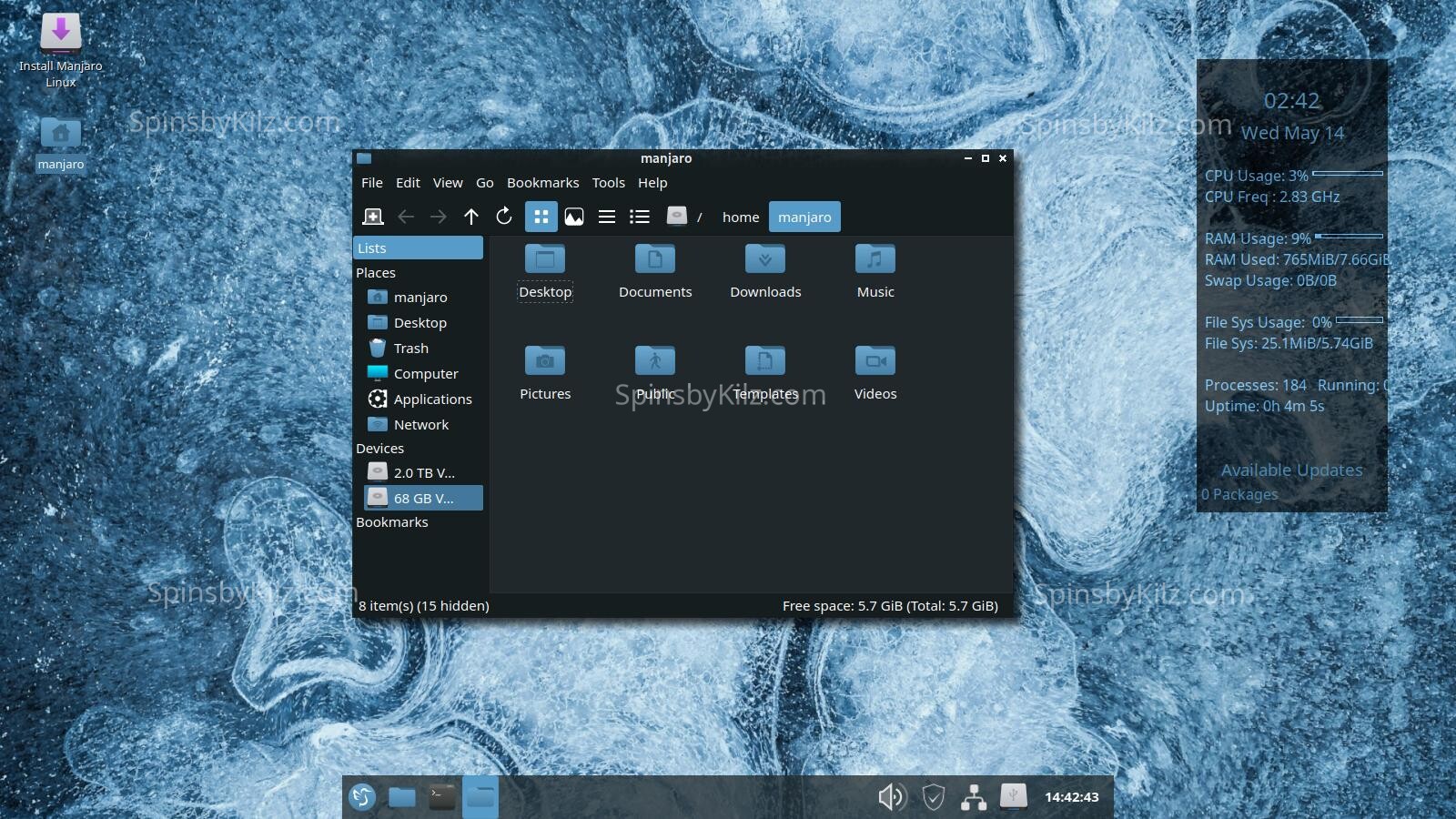This screenshot has height=819, width=1456.
Task: Switch to detailed list view
Action: point(640,217)
